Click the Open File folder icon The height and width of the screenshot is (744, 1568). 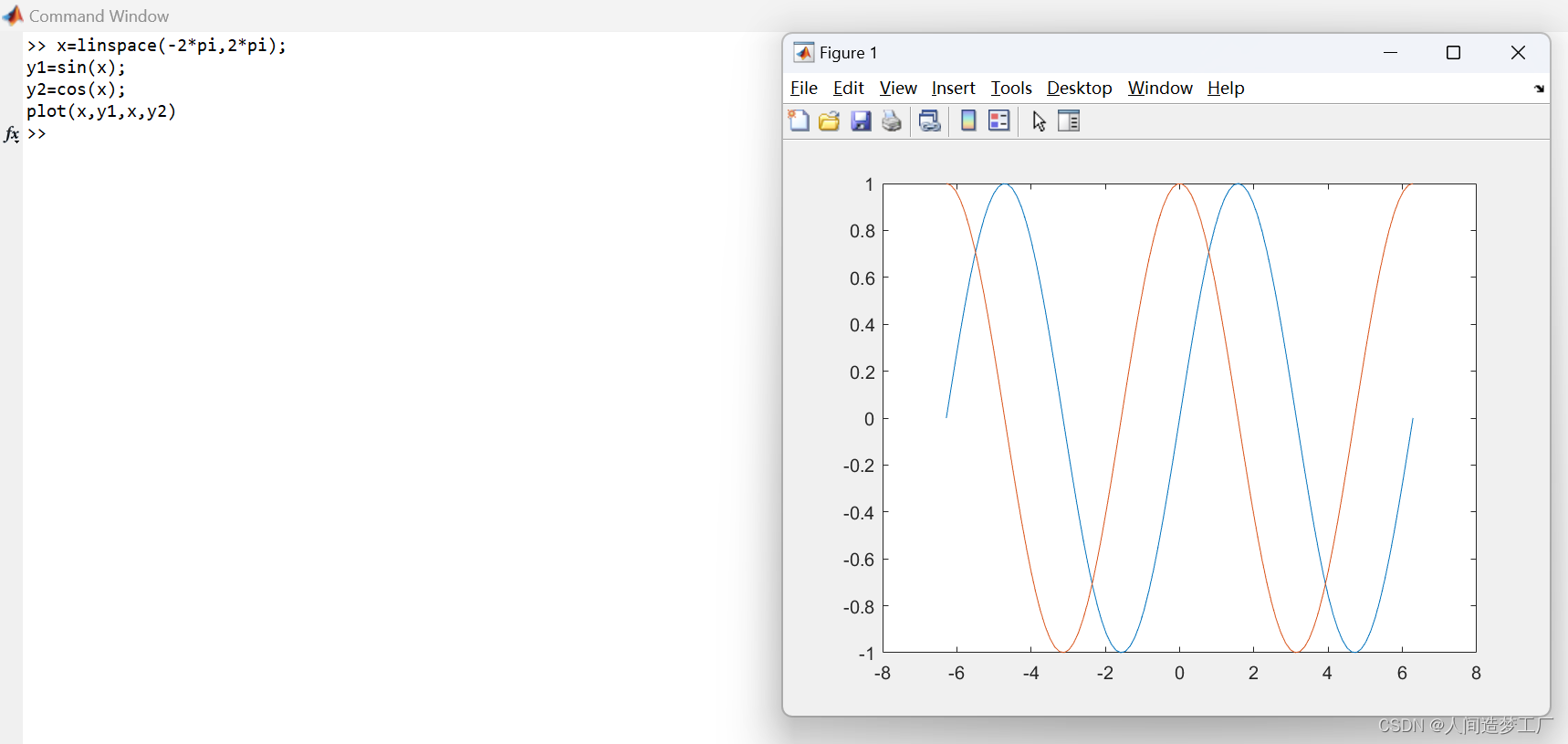[x=829, y=121]
